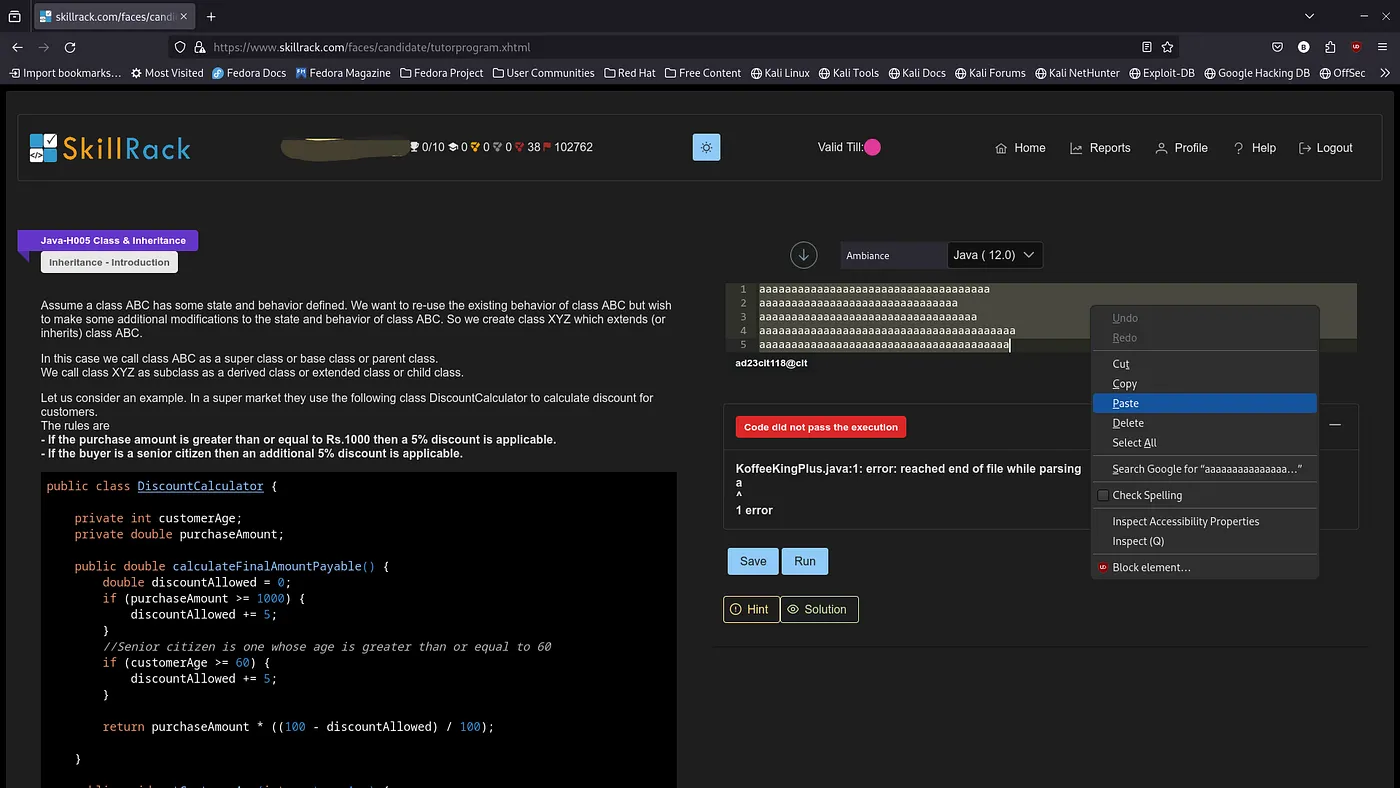Choose Cut from the context menu
Viewport: 1400px width, 788px height.
tap(1204, 364)
